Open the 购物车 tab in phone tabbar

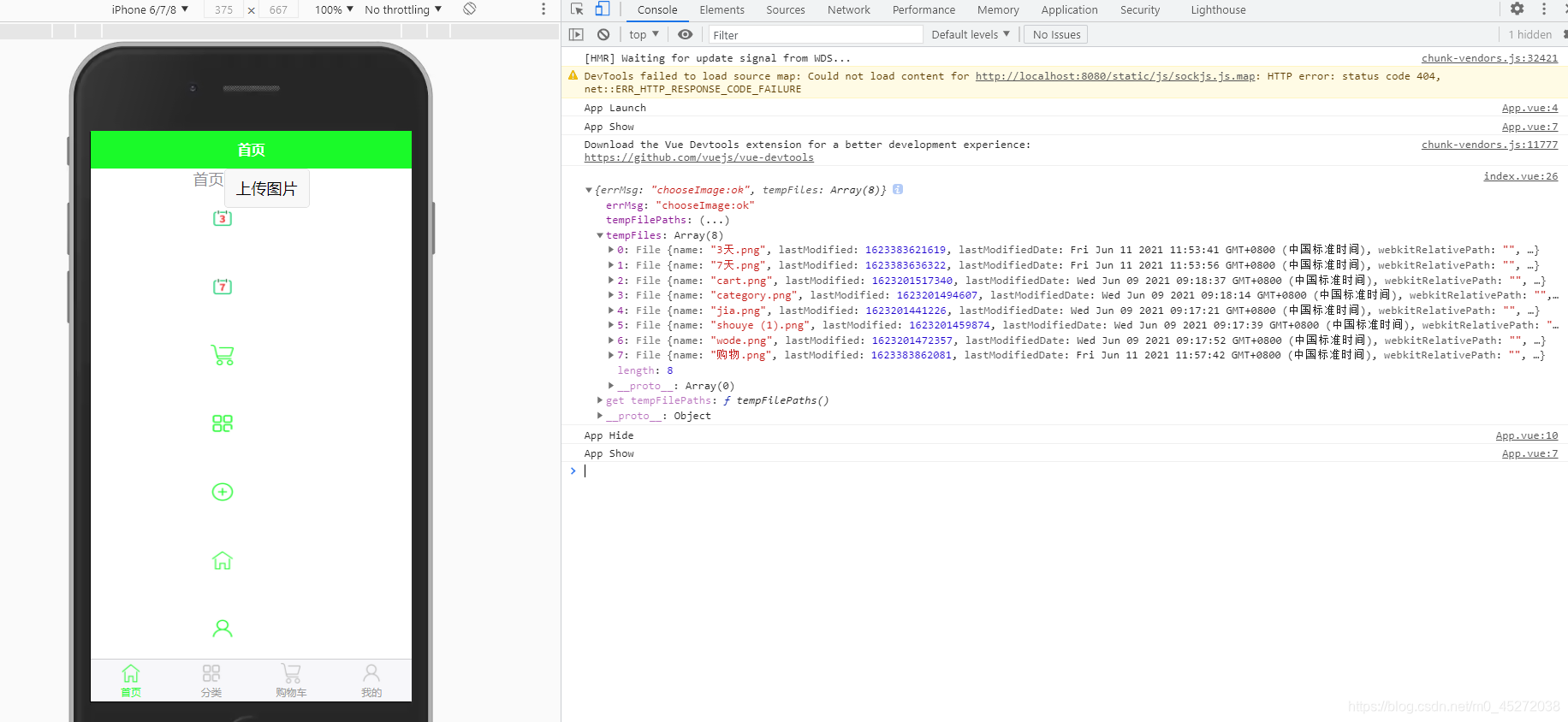click(x=291, y=681)
